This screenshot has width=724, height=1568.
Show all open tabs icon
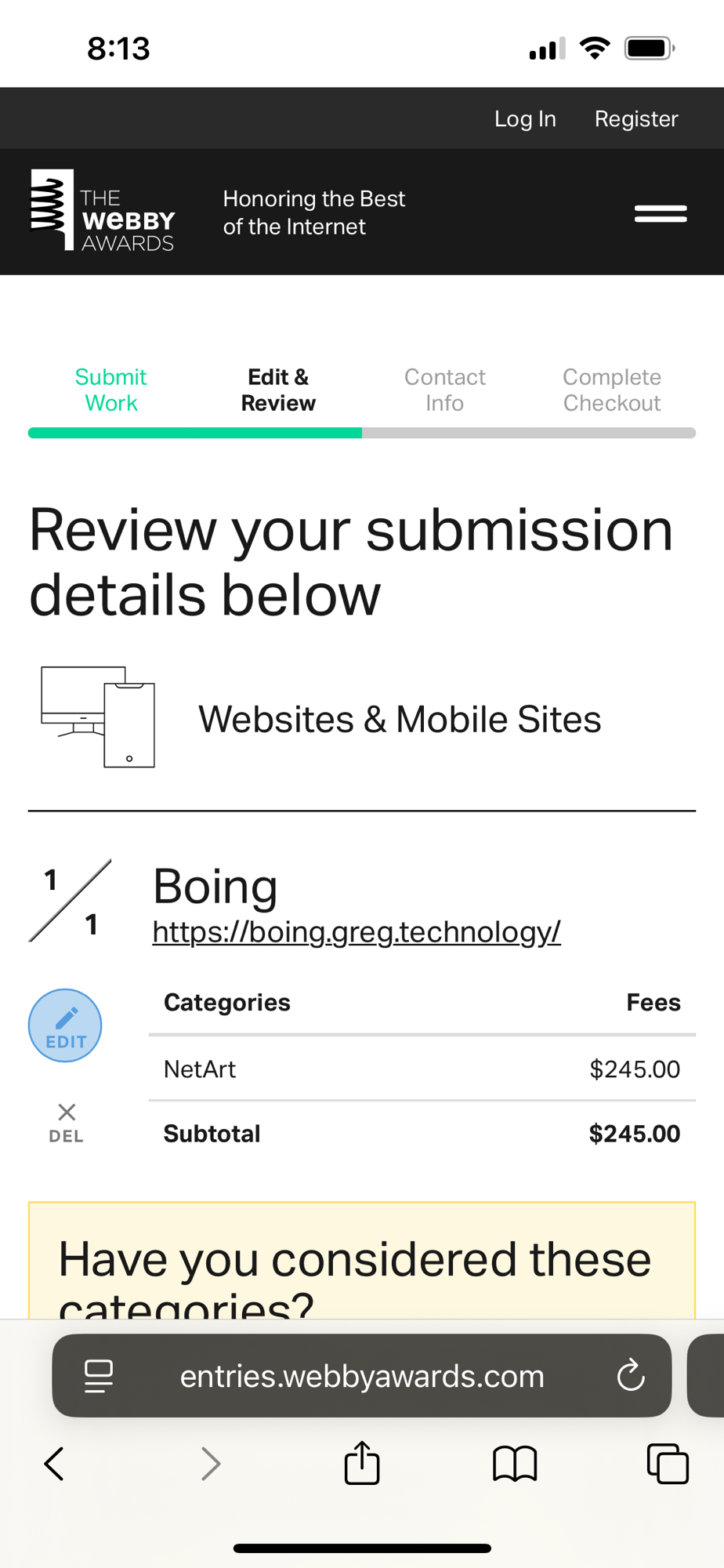click(667, 1463)
